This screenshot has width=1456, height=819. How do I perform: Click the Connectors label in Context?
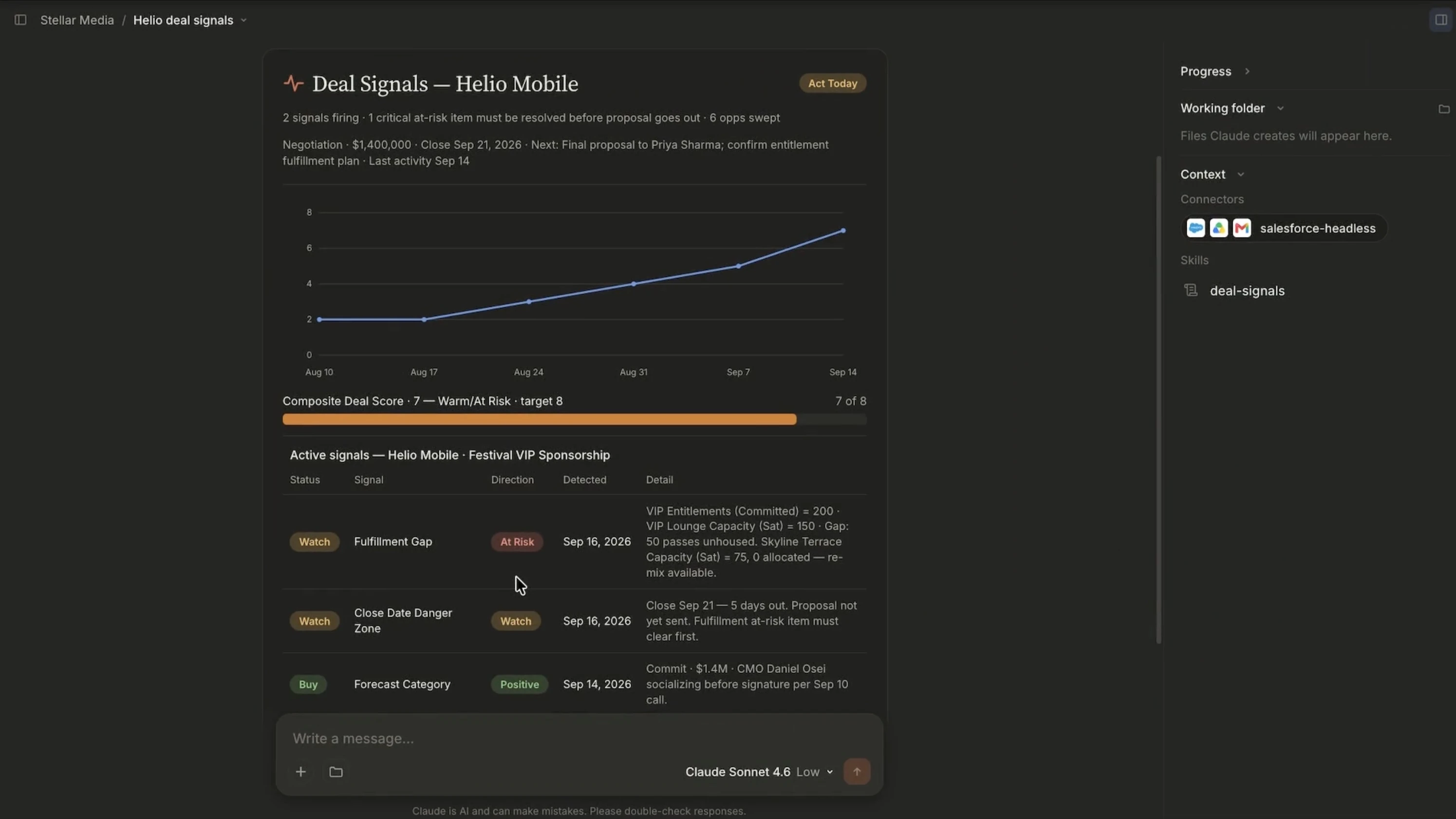(1212, 200)
